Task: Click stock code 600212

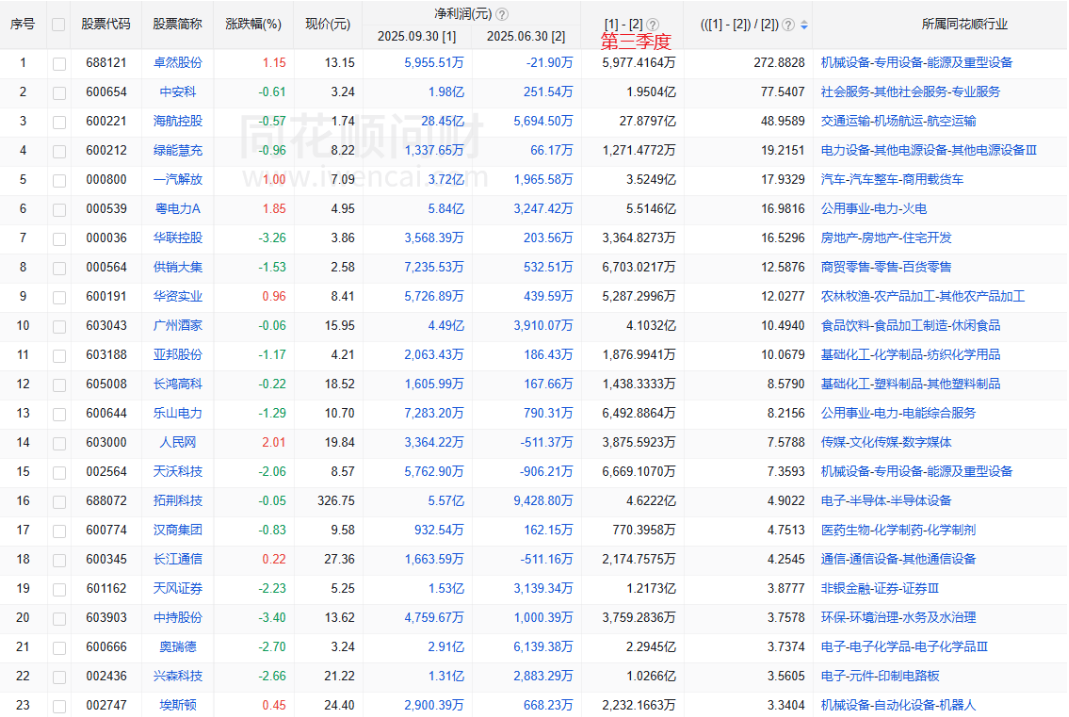Action: 105,151
